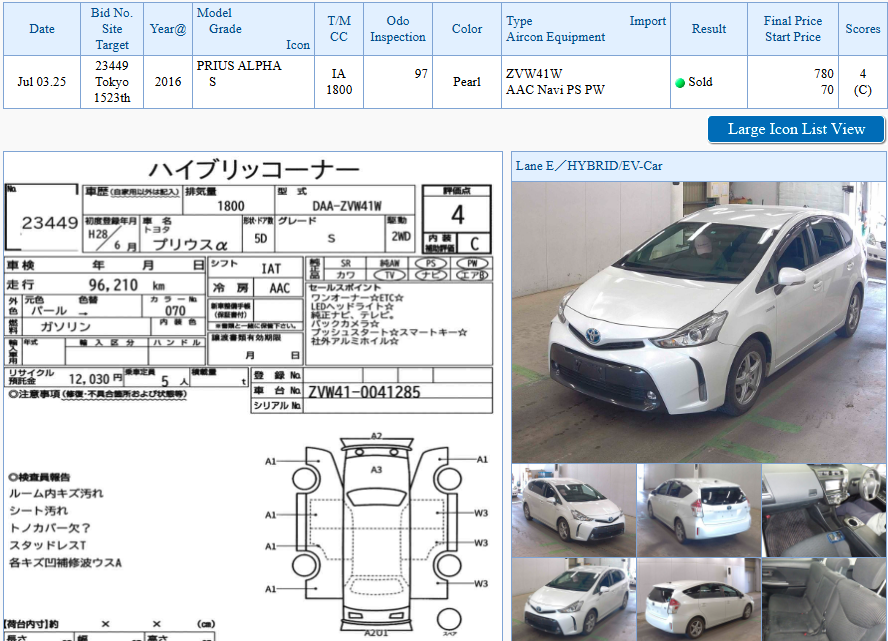The height and width of the screenshot is (641, 888).
Task: Select the Tokyo site text
Action: tap(112, 82)
